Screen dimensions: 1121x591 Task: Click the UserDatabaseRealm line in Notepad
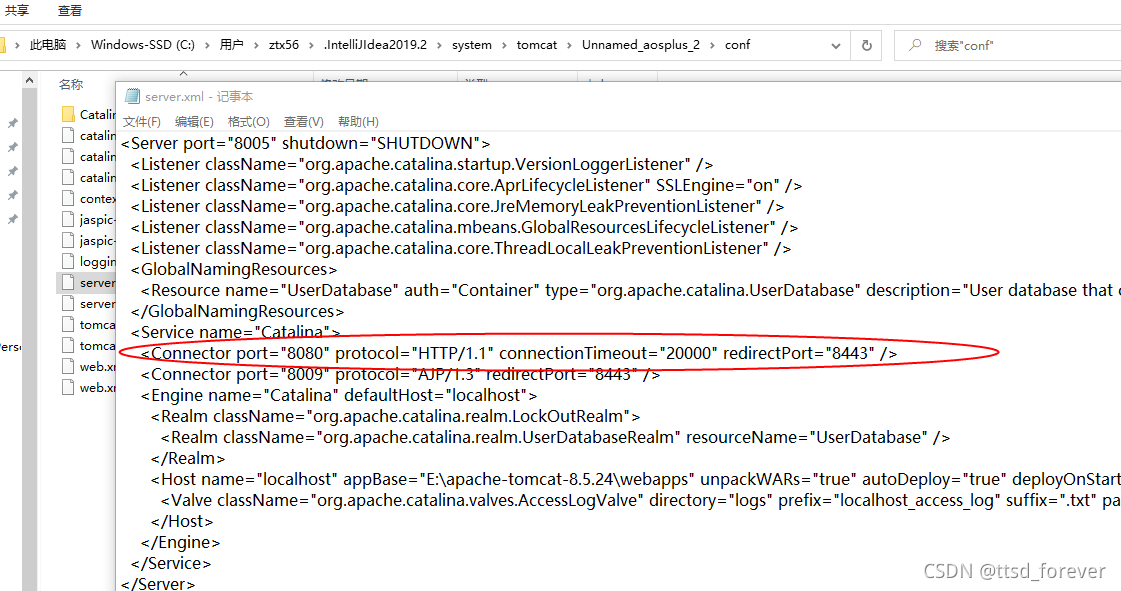(x=555, y=437)
